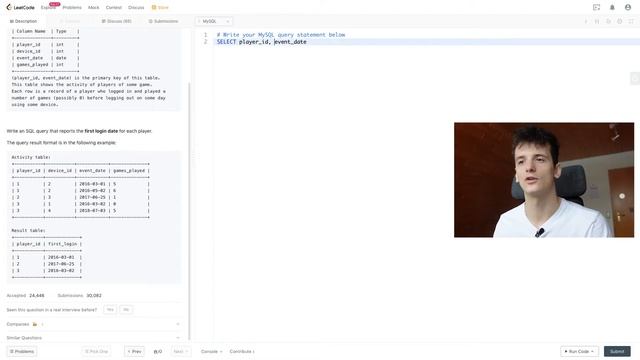Expand the Console panel
Image resolution: width=640 pixels, height=360 pixels.
211,351
